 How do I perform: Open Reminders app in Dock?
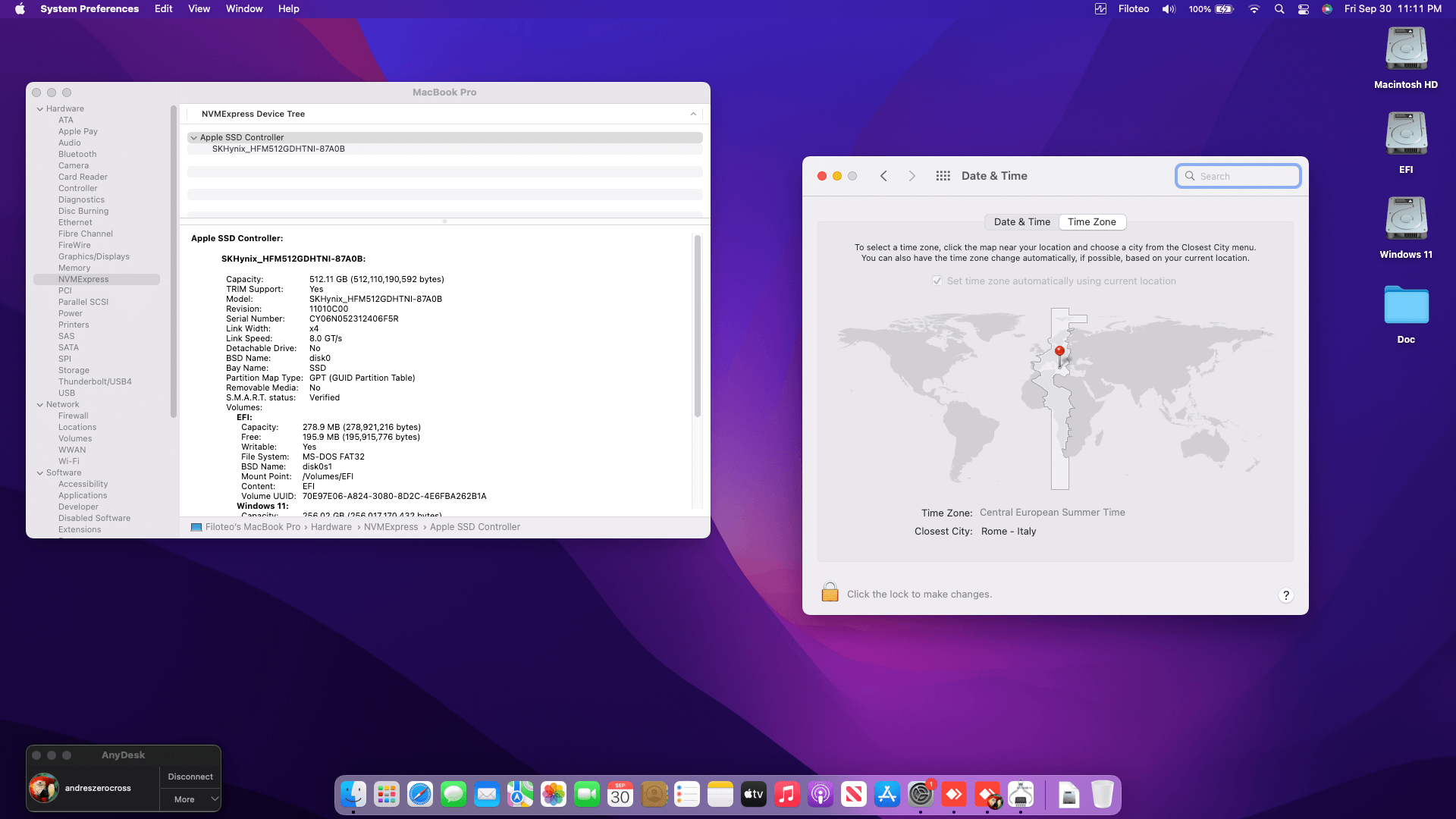[x=687, y=794]
